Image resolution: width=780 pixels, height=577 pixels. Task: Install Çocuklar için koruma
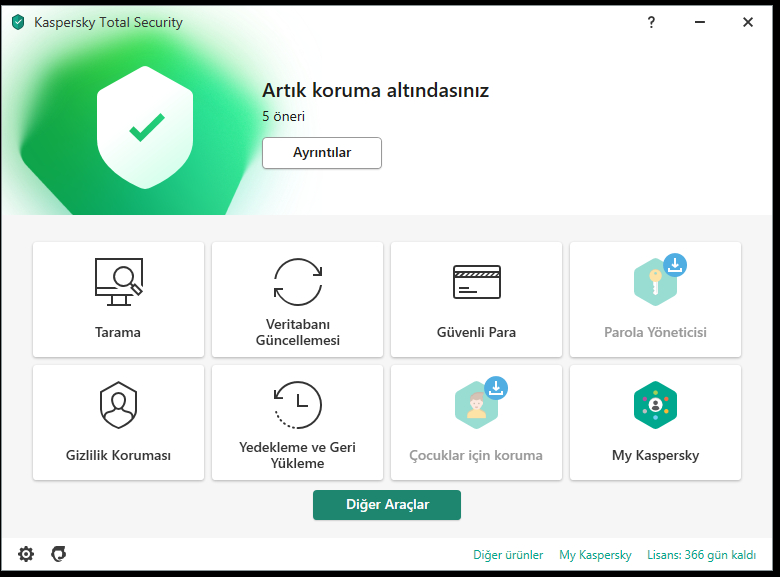click(477, 422)
